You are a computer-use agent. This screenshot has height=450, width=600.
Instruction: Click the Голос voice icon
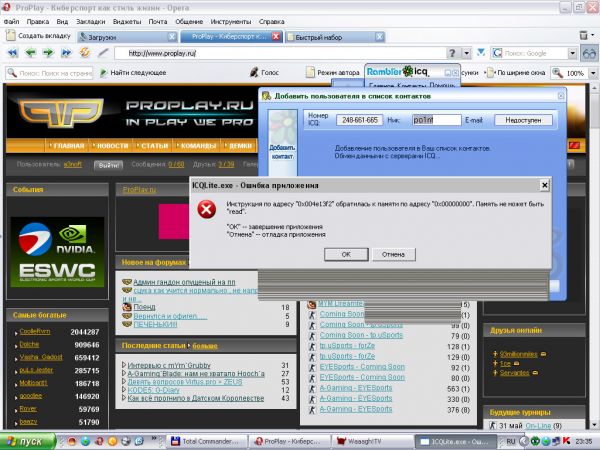[x=254, y=72]
